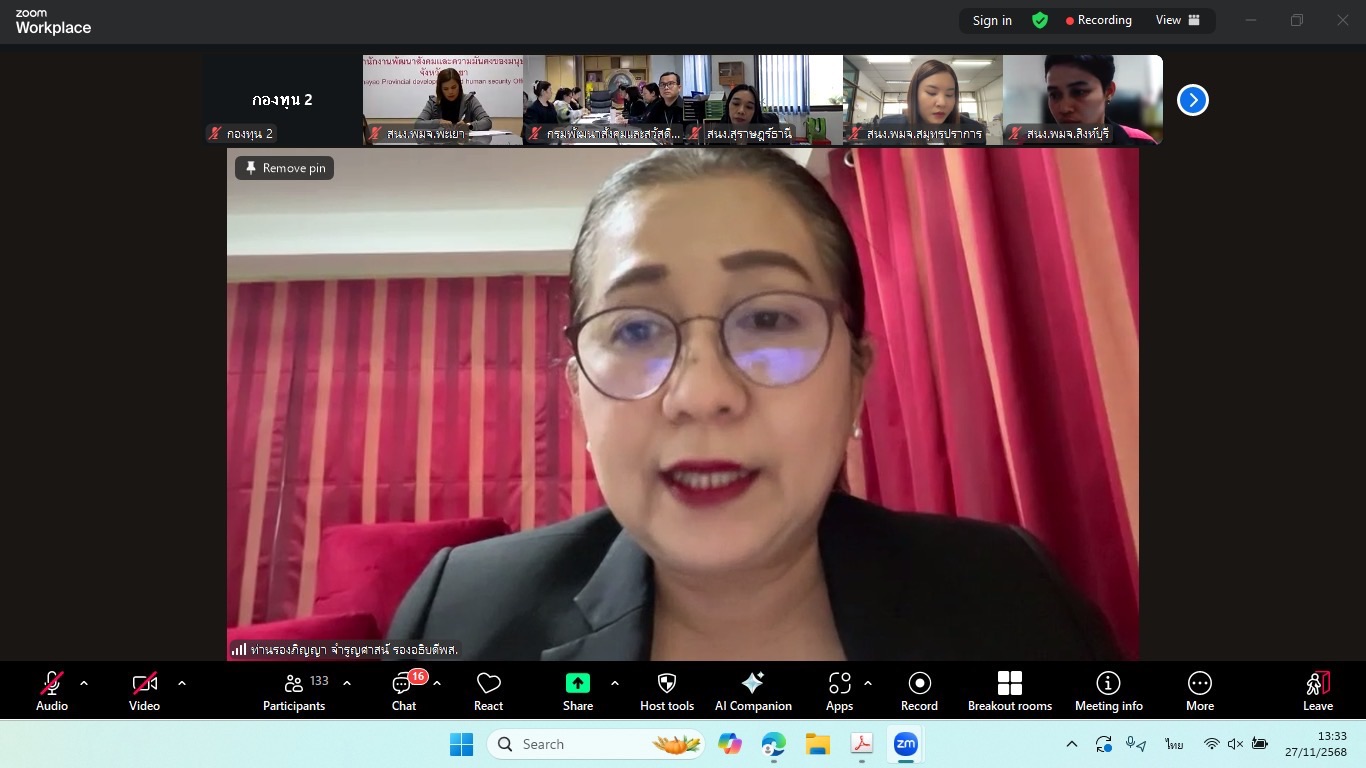
Task: Share your screen
Action: tap(577, 691)
